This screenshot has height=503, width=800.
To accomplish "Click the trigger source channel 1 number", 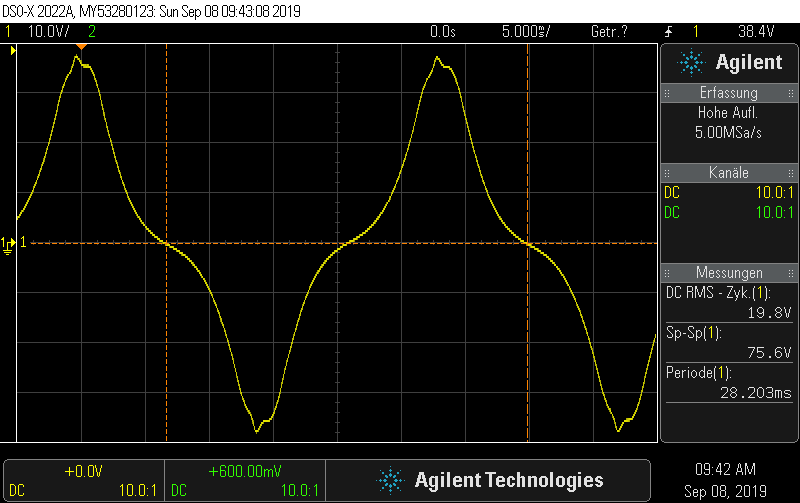I will click(695, 32).
